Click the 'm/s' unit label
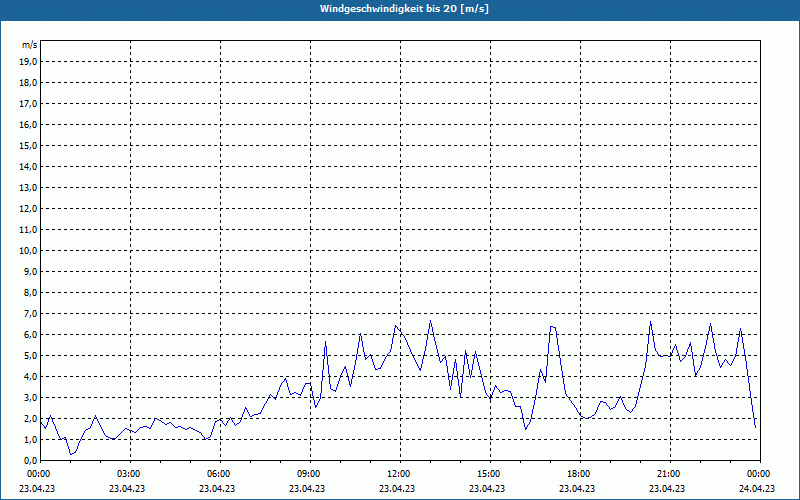This screenshot has width=800, height=500. point(30,45)
